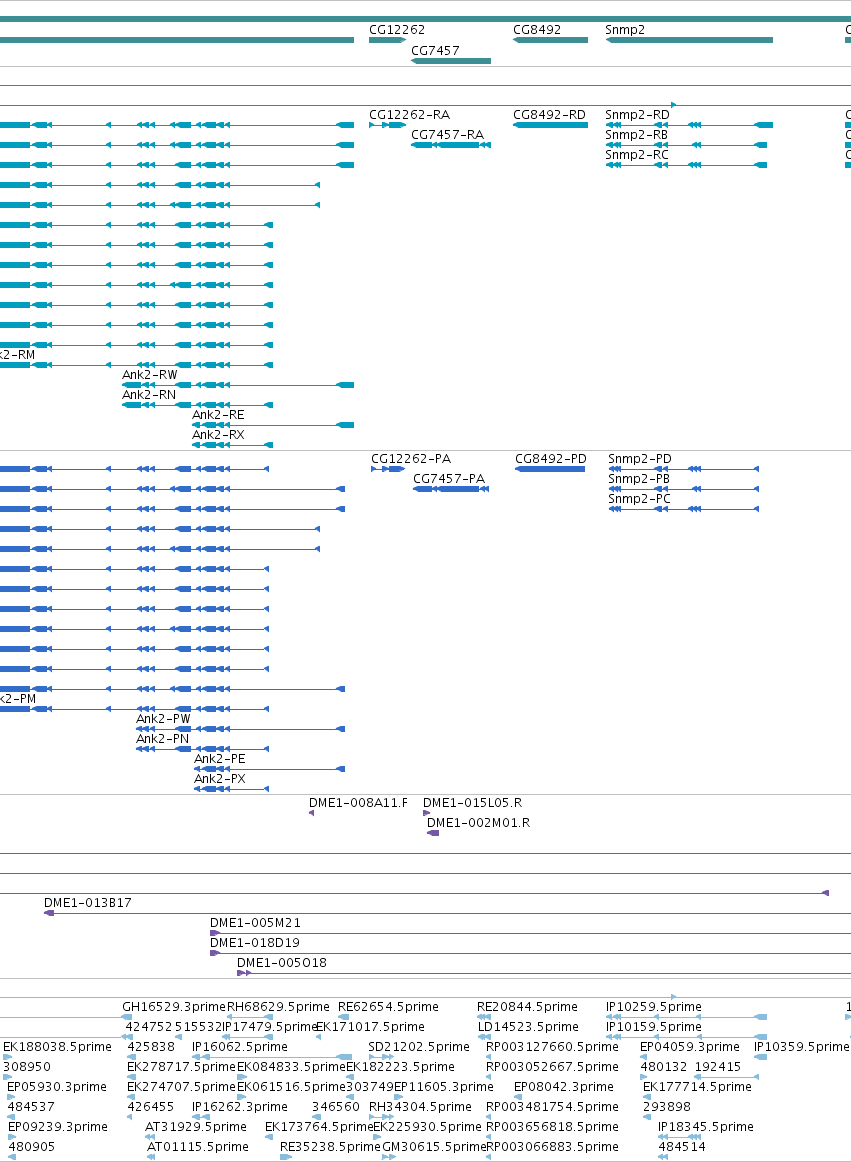Select the Snmp2-RD transcript label

click(x=638, y=115)
